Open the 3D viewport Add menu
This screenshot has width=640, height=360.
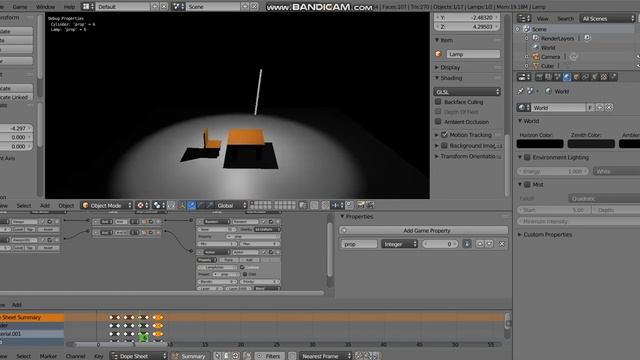coord(45,206)
